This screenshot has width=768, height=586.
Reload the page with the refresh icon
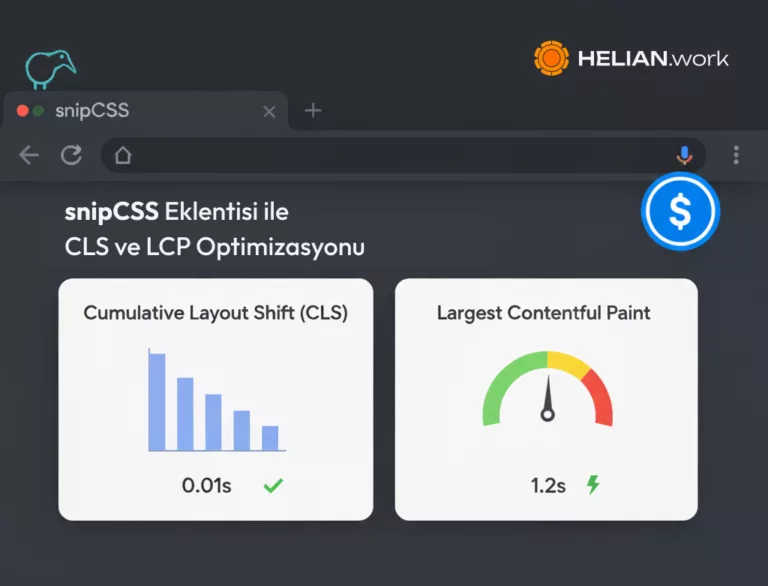pyautogui.click(x=71, y=155)
